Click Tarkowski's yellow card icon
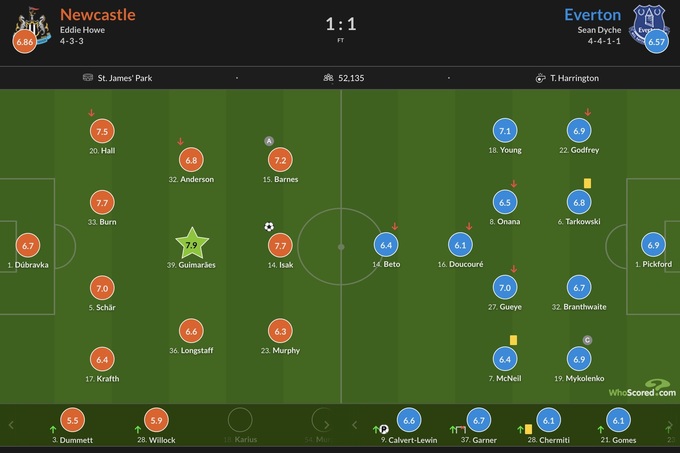 coord(587,183)
